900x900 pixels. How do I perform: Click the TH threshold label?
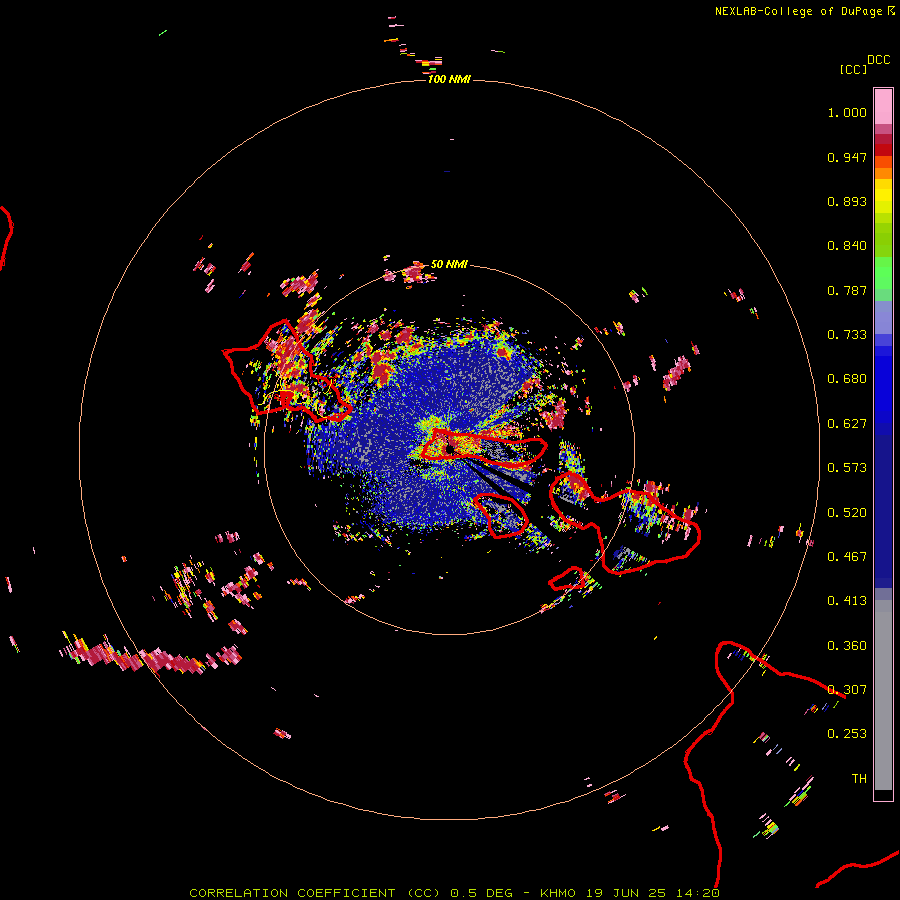click(x=859, y=779)
